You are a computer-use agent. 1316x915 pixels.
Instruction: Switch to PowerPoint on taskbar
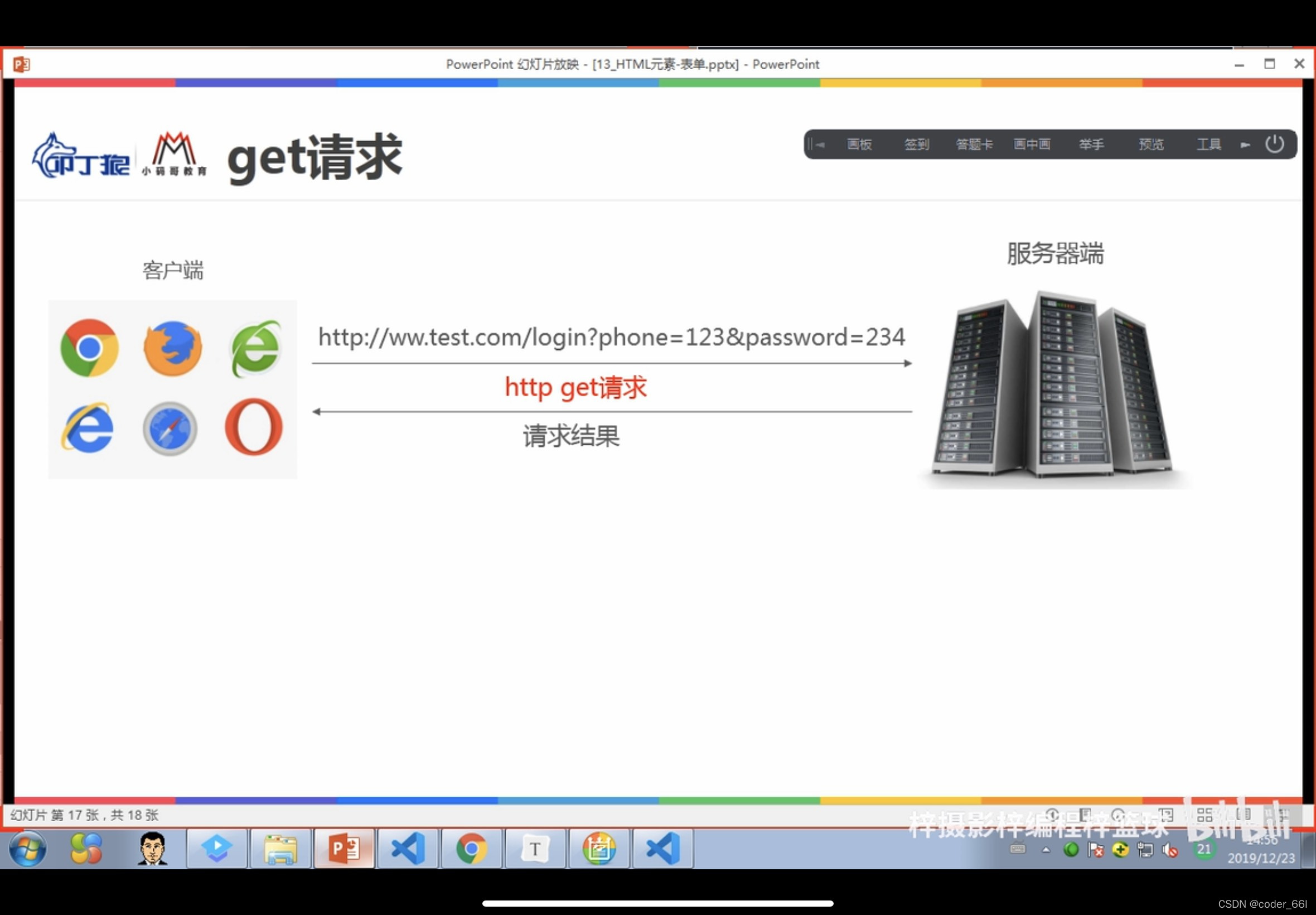[343, 849]
